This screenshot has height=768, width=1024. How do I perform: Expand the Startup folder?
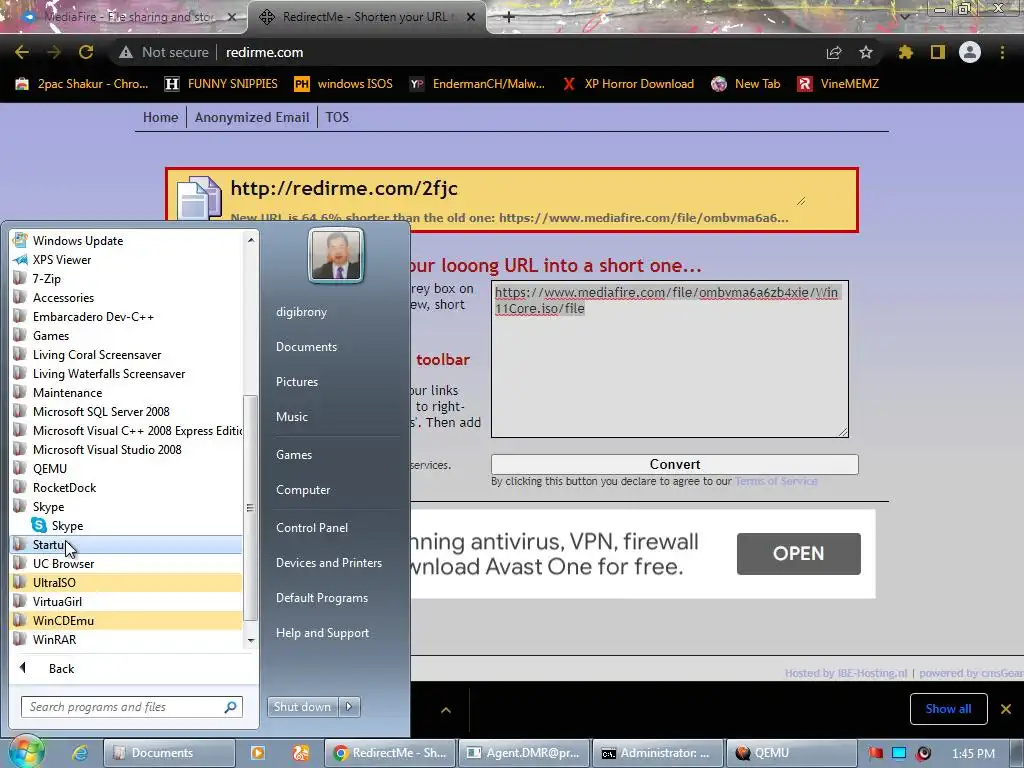coord(127,545)
